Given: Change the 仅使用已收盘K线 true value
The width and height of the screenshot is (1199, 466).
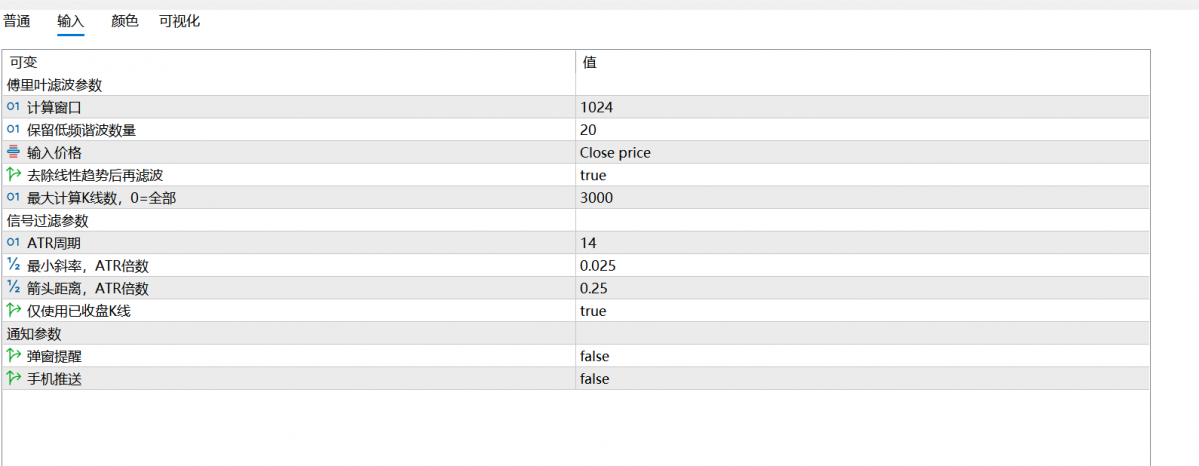Looking at the screenshot, I should [x=863, y=311].
